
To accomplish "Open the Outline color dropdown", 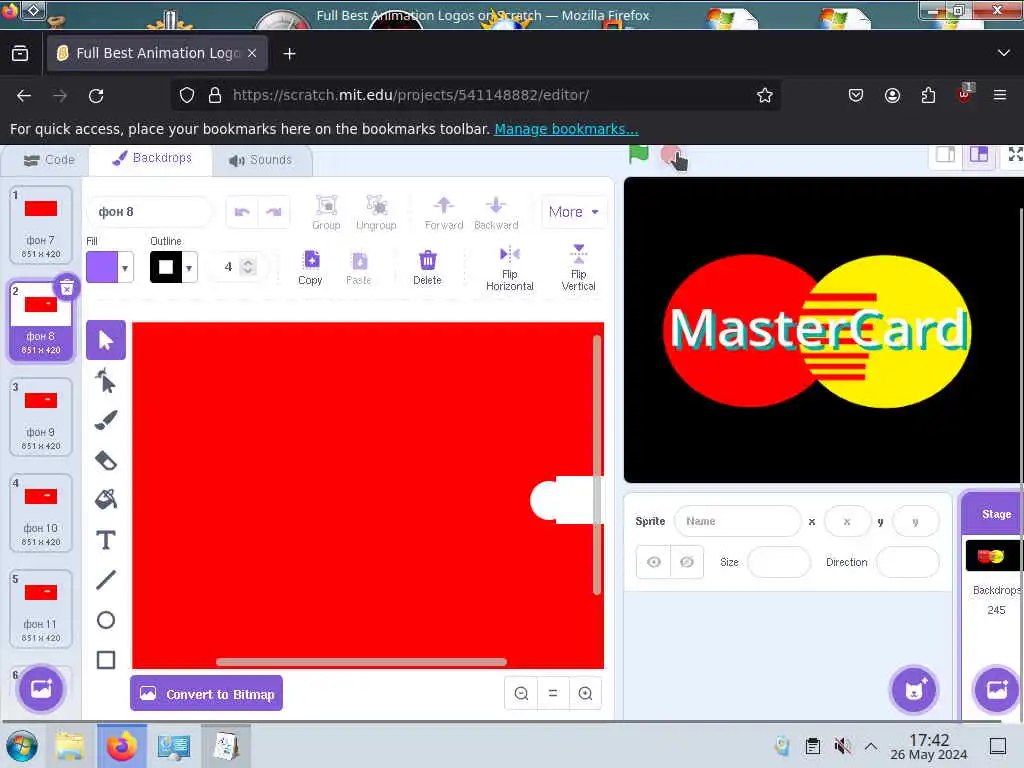I will point(189,268).
